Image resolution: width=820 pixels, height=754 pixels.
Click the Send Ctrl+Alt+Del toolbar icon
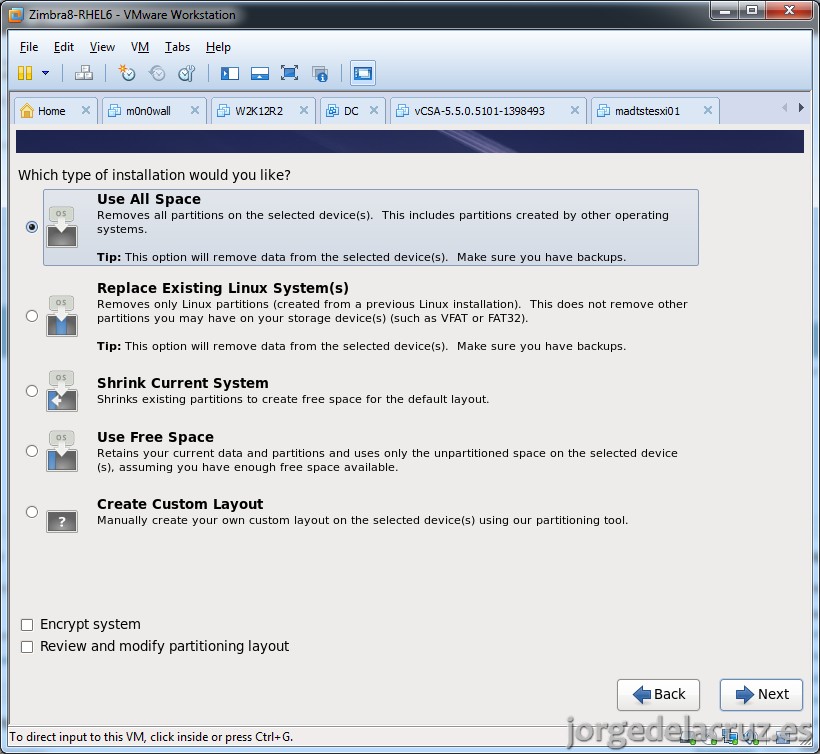(x=84, y=73)
